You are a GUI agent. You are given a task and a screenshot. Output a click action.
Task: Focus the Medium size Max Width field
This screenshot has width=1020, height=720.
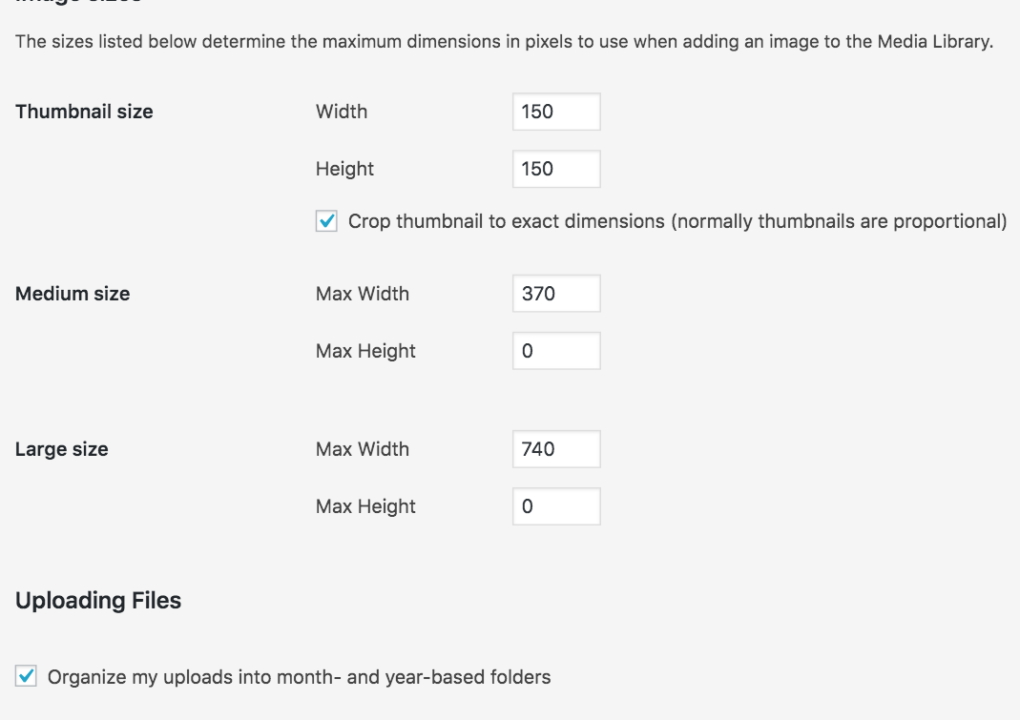click(x=556, y=294)
